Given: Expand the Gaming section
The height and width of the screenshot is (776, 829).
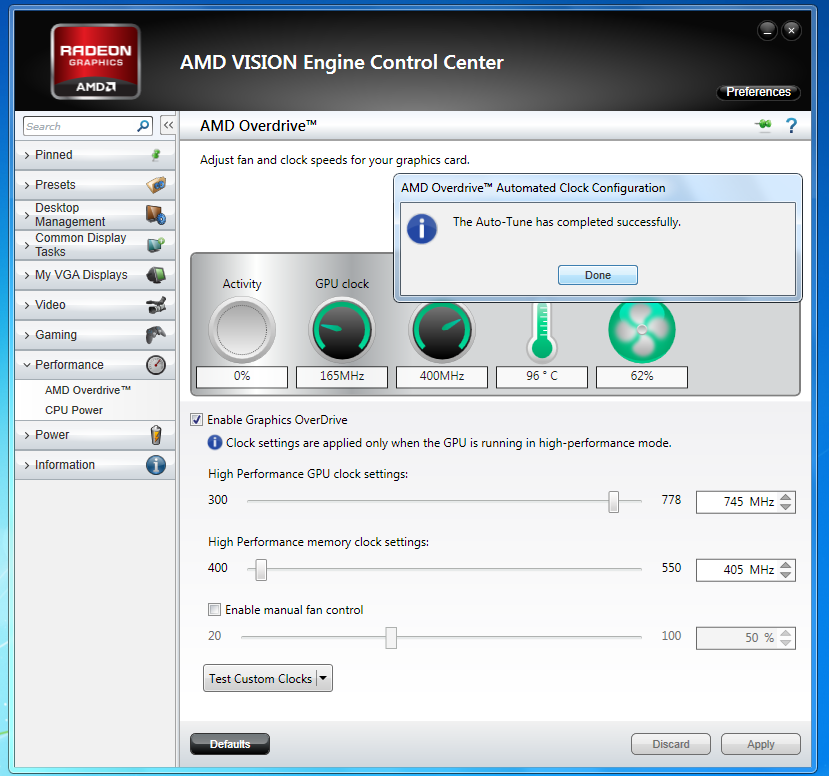Looking at the screenshot, I should (27, 335).
